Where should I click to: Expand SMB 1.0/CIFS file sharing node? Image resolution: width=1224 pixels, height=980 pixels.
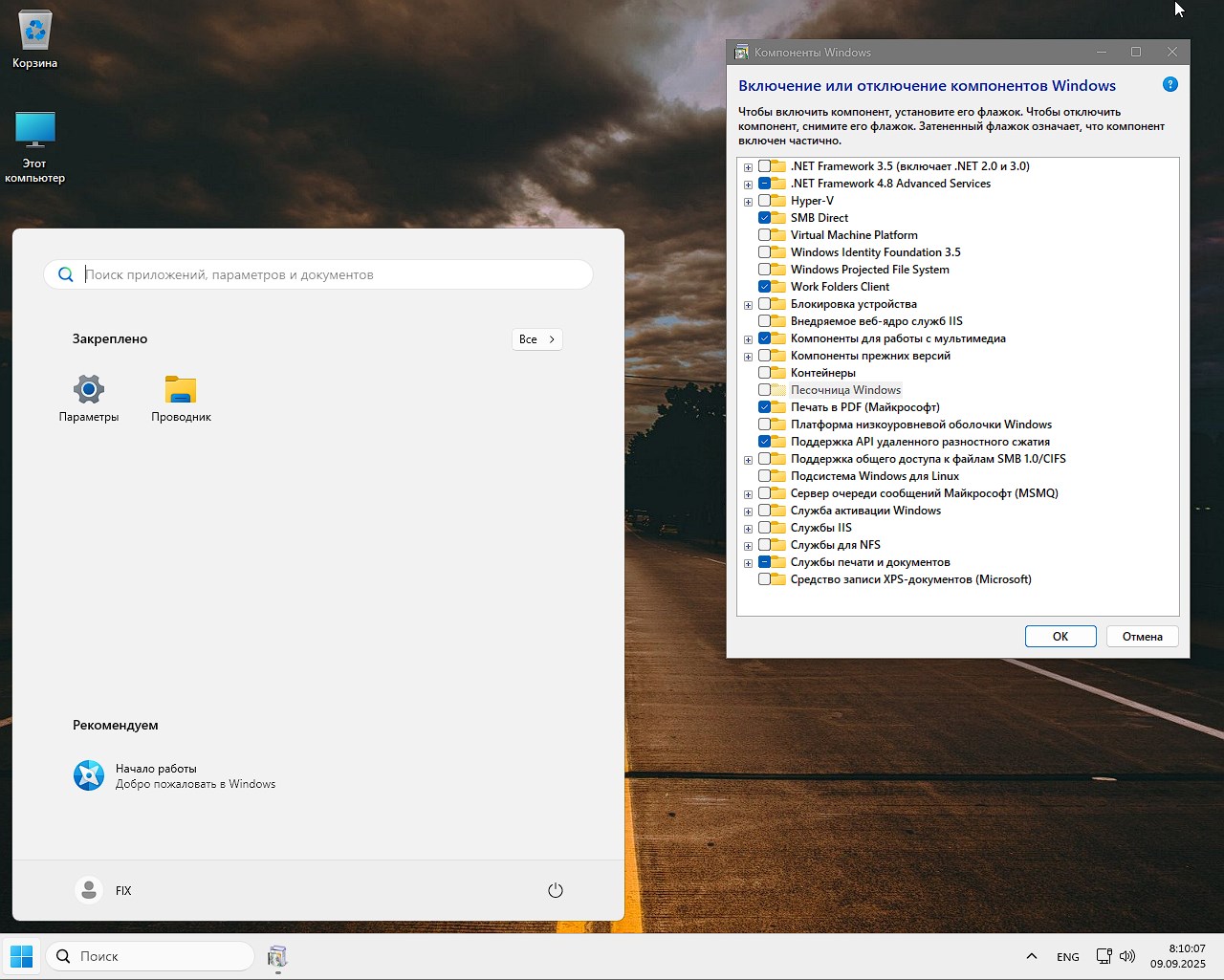[x=748, y=460]
